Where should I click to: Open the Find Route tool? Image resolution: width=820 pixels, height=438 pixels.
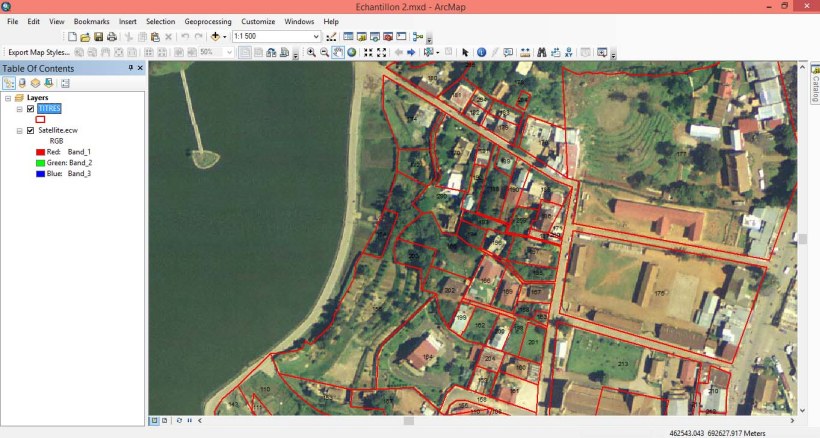click(x=555, y=52)
